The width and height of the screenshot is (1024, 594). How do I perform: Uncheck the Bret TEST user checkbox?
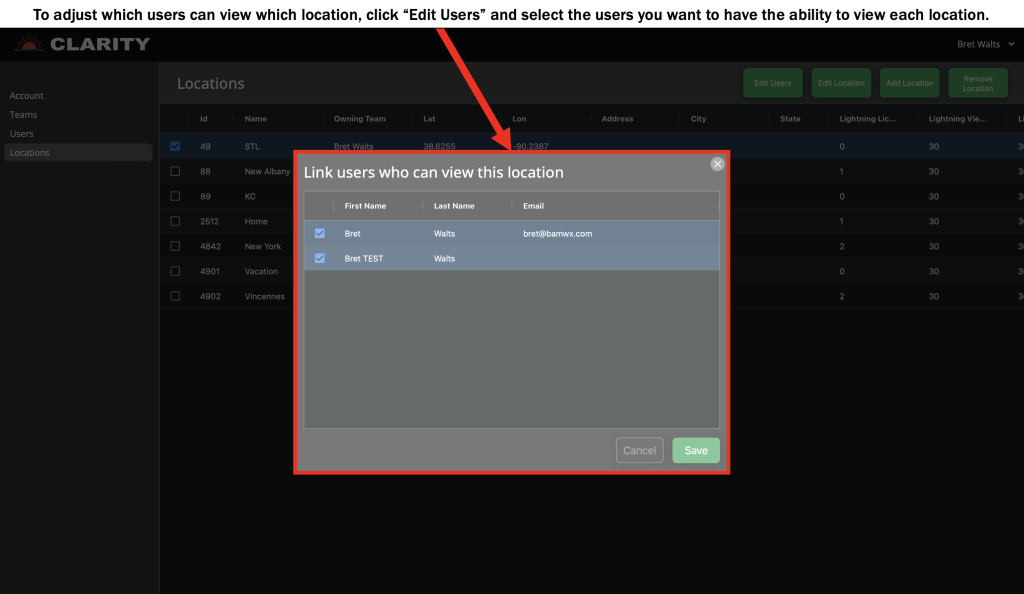[320, 258]
